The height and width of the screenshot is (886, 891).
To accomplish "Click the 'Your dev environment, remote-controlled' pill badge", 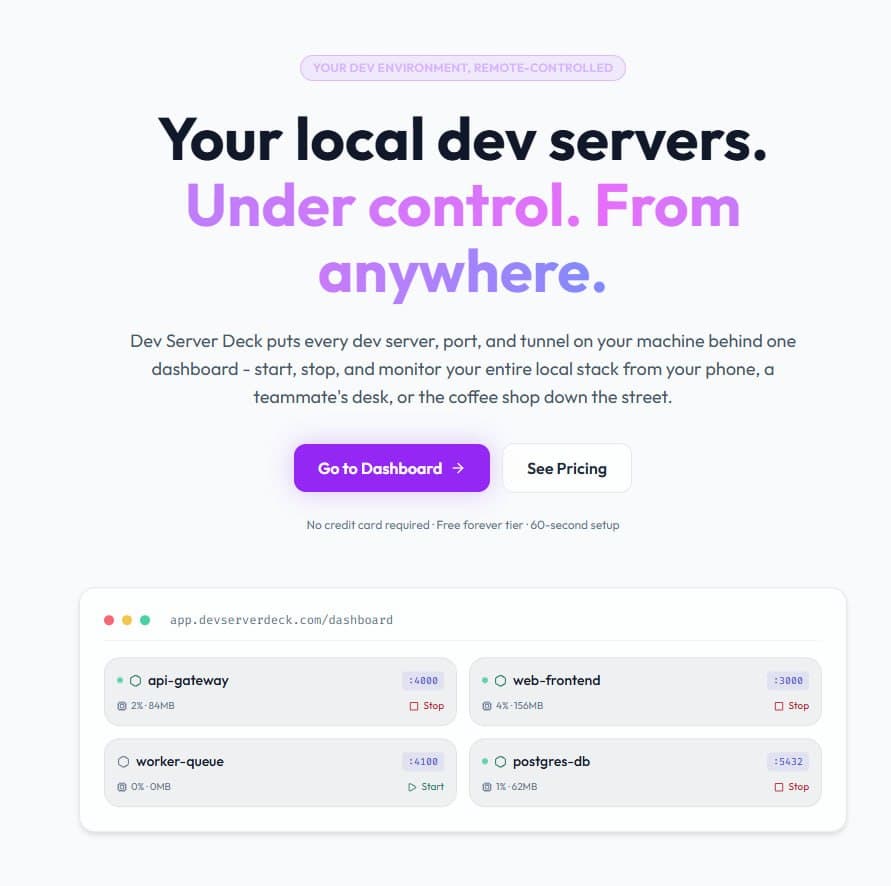I will [463, 68].
